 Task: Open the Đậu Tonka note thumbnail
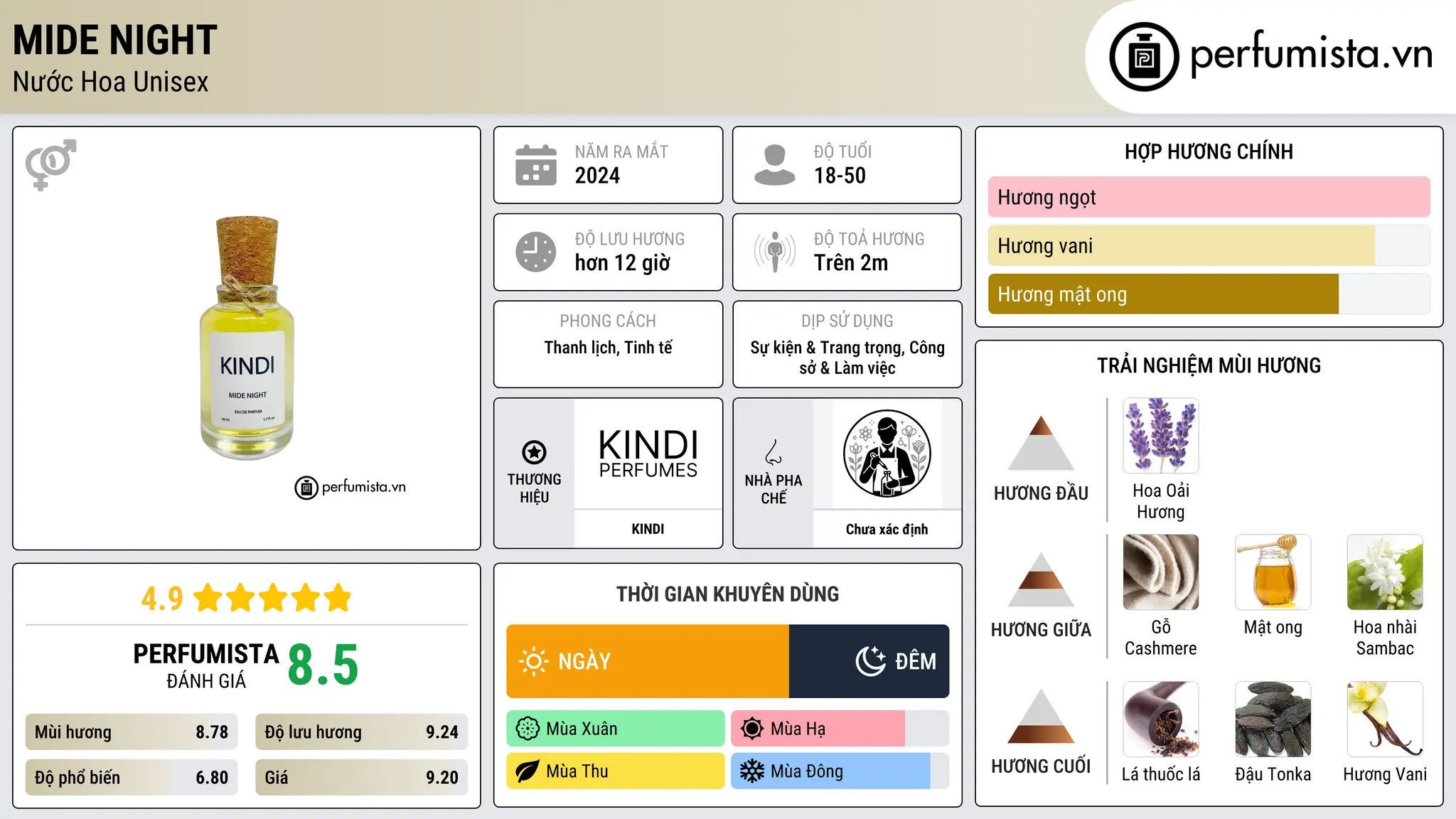(1273, 719)
